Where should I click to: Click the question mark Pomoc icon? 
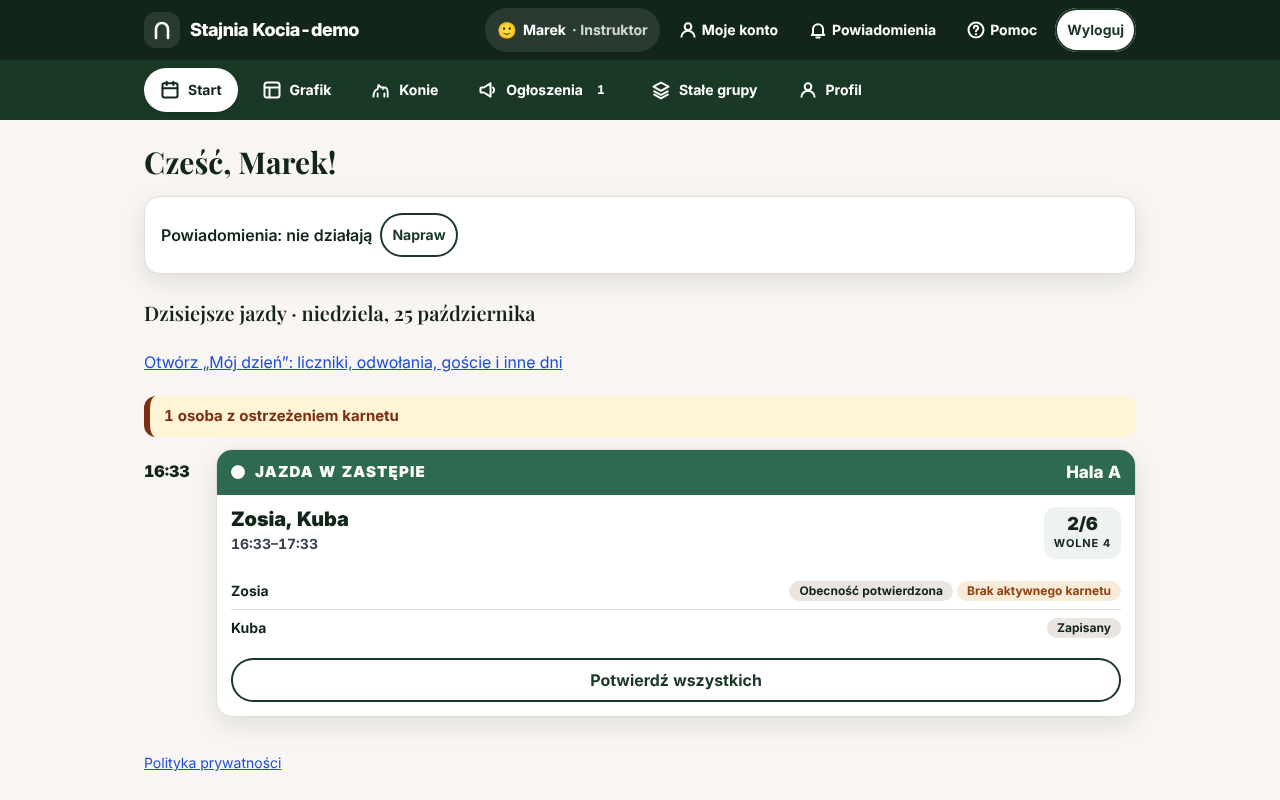(x=976, y=30)
